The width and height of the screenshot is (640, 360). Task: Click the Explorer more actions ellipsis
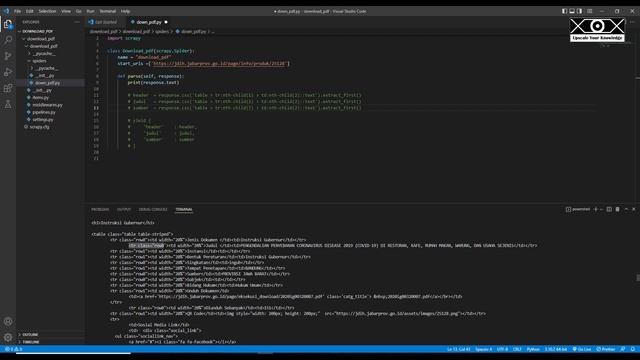pos(77,22)
